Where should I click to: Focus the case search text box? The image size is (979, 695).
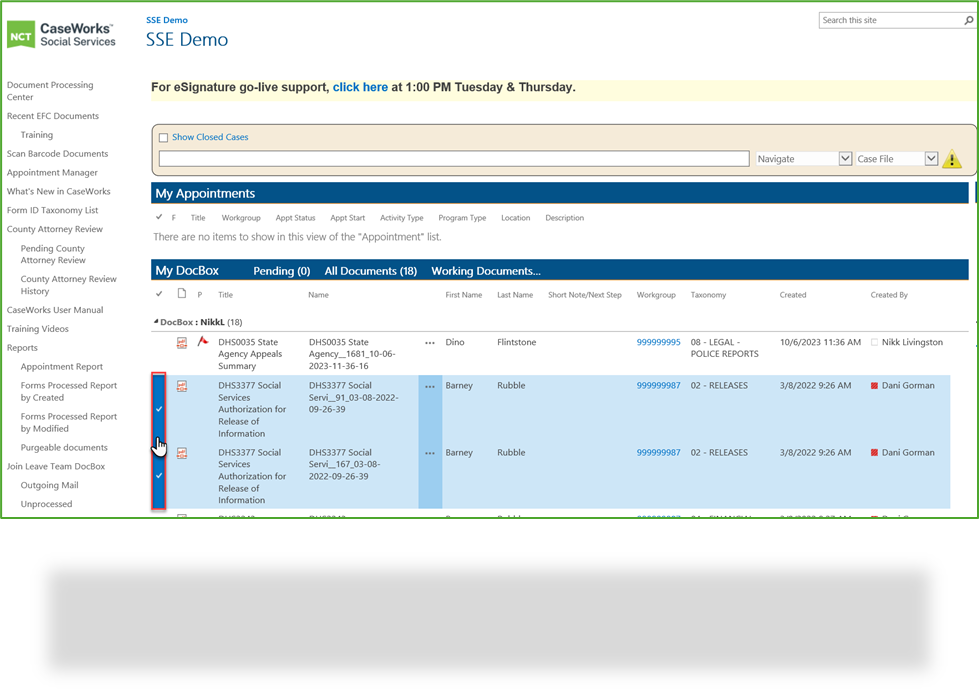pyautogui.click(x=454, y=159)
